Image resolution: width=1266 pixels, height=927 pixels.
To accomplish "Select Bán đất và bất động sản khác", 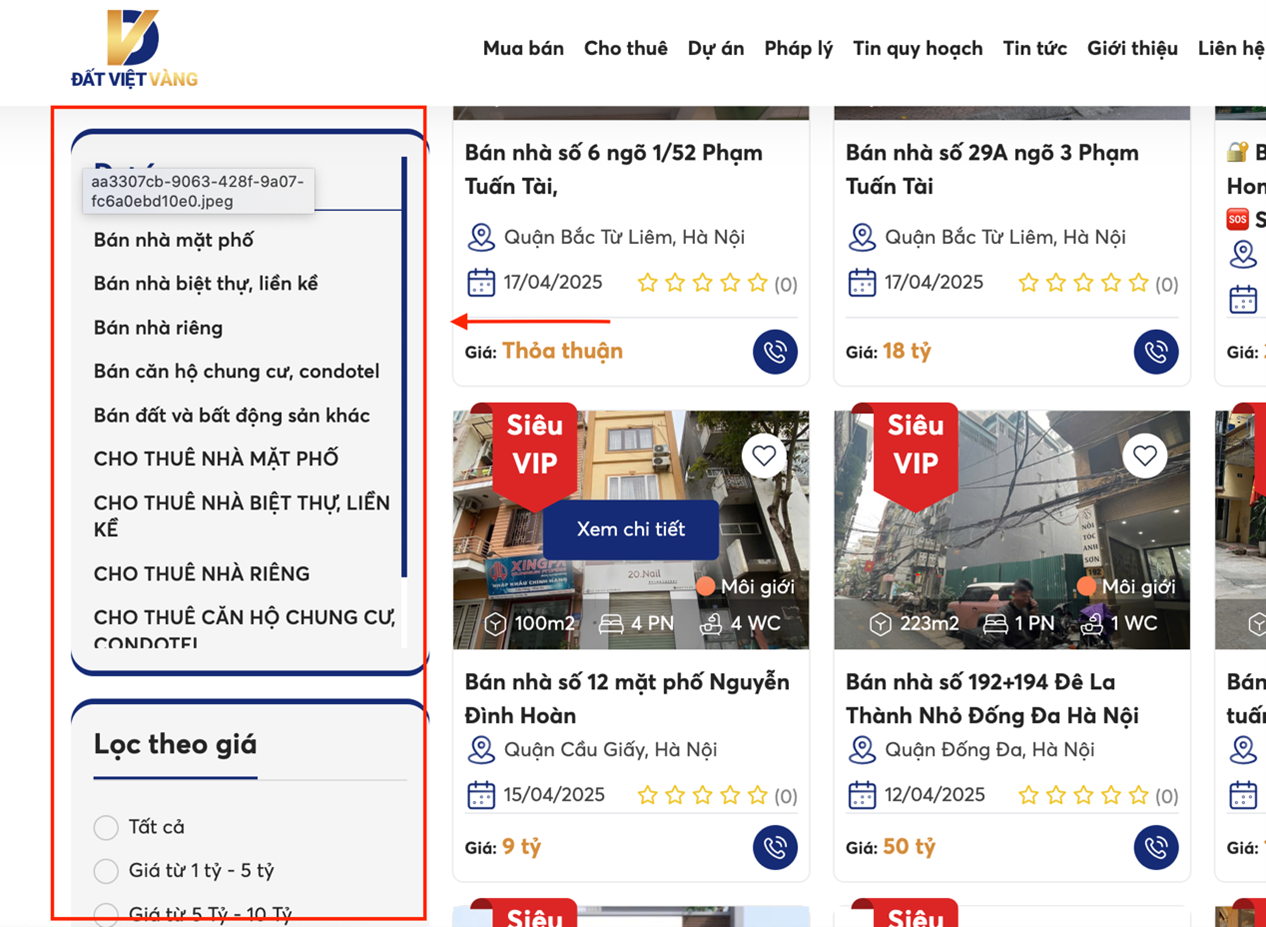I will coord(232,416).
